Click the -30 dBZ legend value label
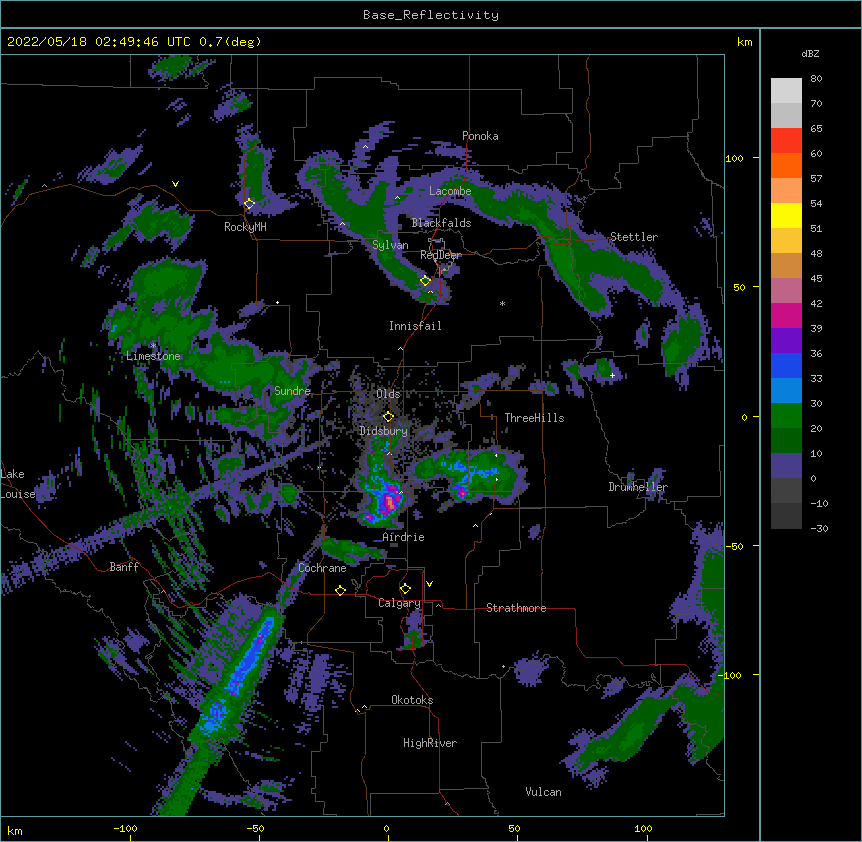Image resolution: width=862 pixels, height=842 pixels. pos(819,528)
